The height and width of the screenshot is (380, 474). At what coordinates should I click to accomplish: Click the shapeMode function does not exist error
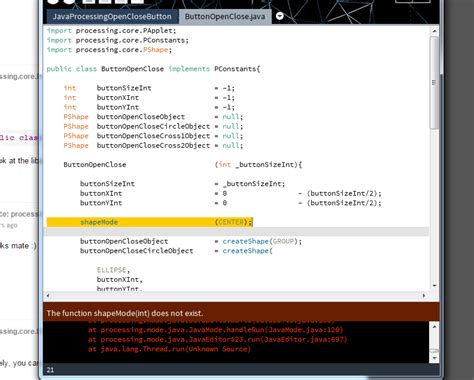pyautogui.click(x=125, y=313)
